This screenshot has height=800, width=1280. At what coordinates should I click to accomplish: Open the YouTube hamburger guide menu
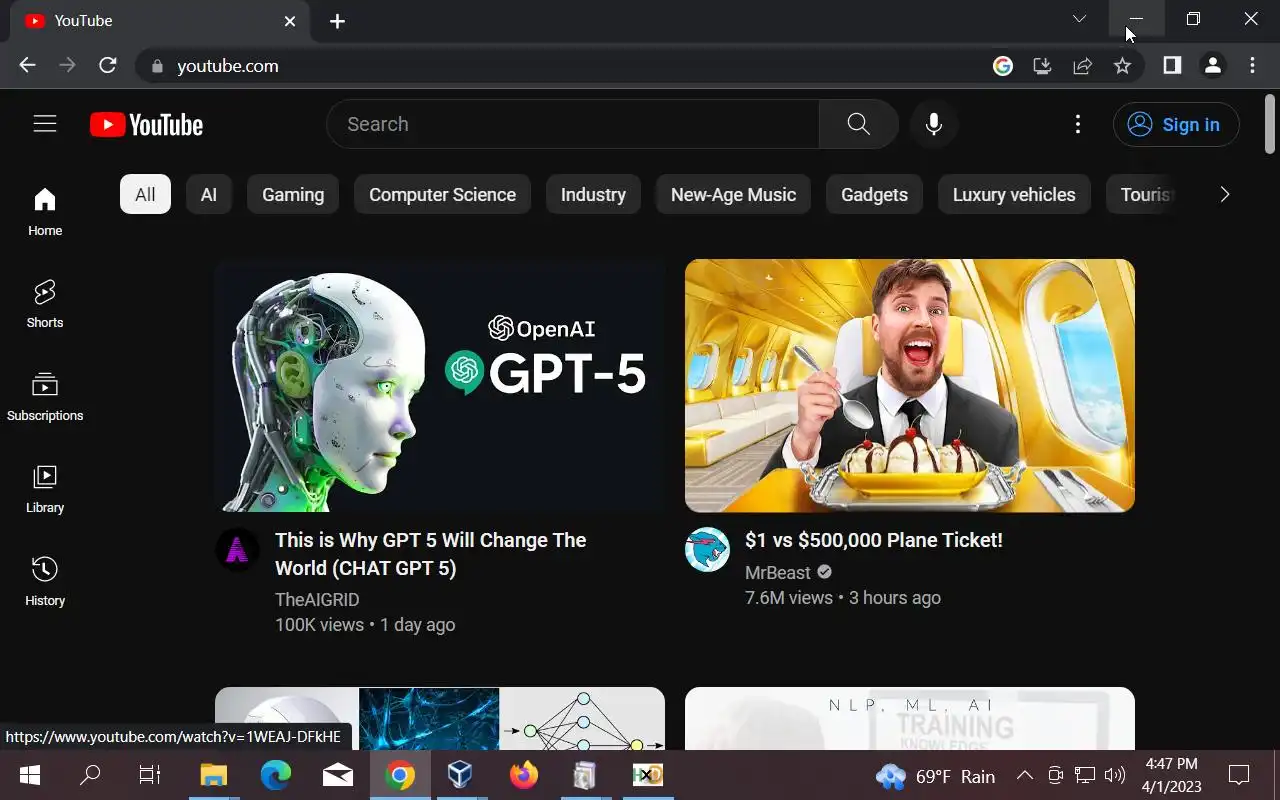point(45,124)
